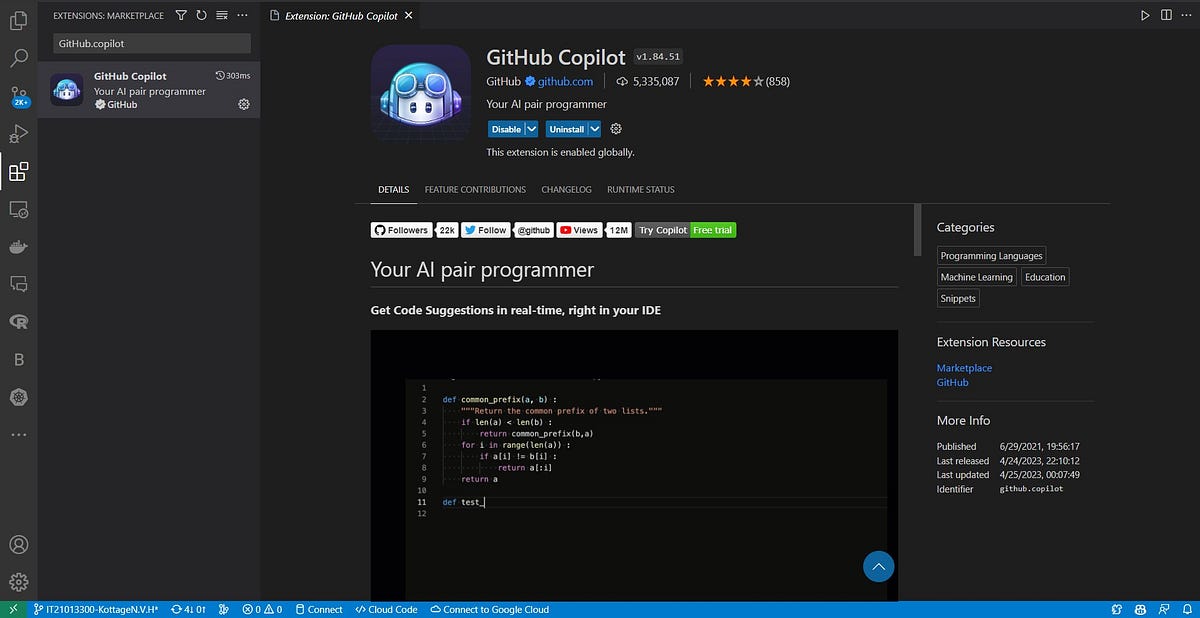Open the R extension view
1200x618 pixels.
coord(18,321)
